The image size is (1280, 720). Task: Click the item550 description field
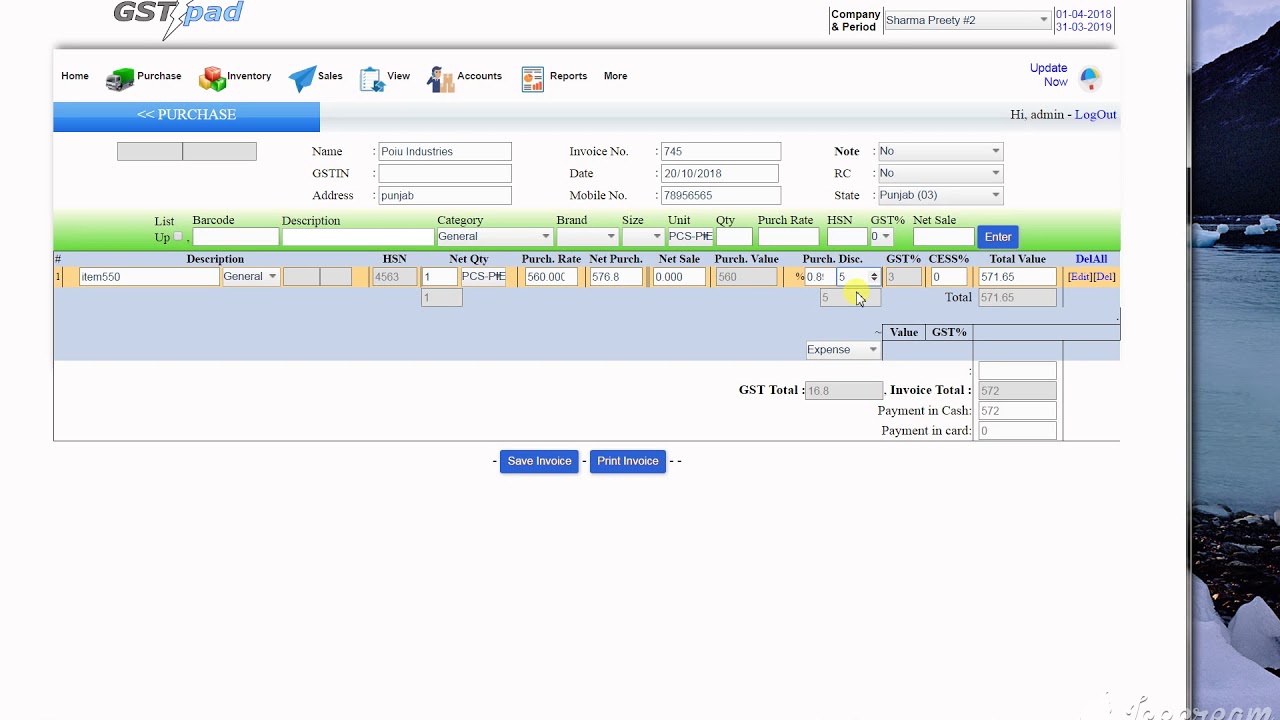(148, 277)
